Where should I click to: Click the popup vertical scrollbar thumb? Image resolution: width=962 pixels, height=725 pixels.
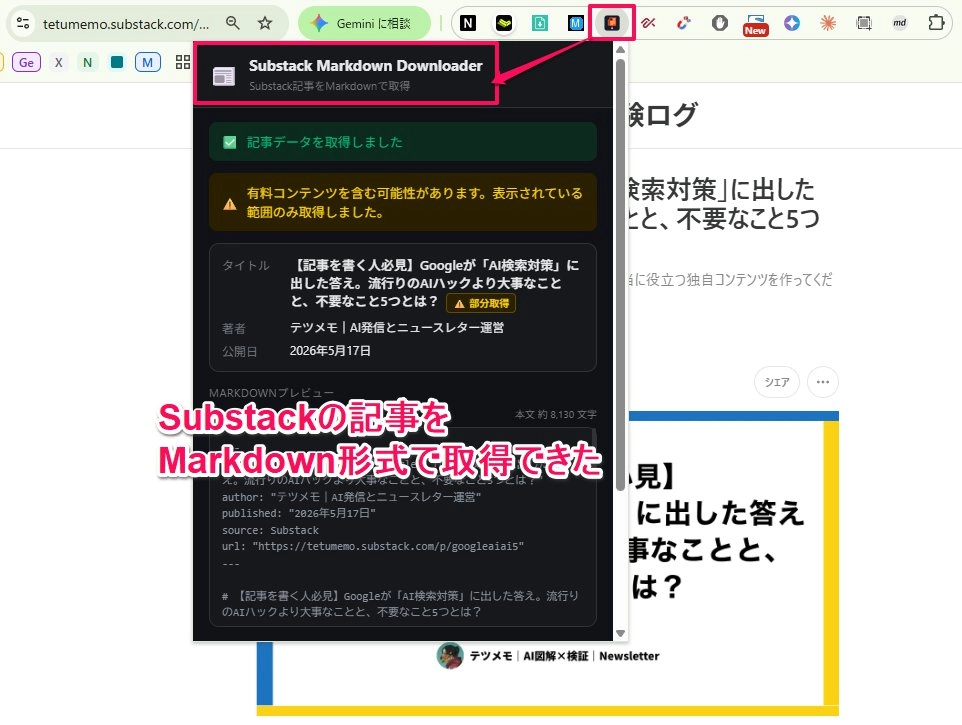pos(620,275)
